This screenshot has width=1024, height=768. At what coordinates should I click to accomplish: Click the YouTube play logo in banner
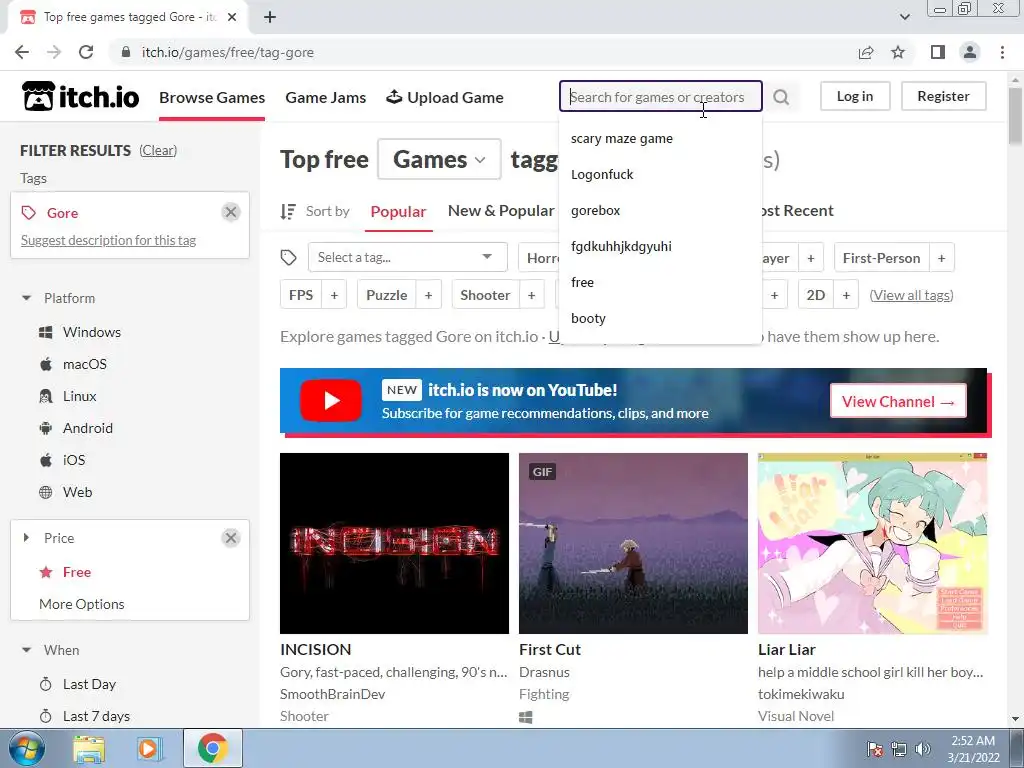click(331, 400)
